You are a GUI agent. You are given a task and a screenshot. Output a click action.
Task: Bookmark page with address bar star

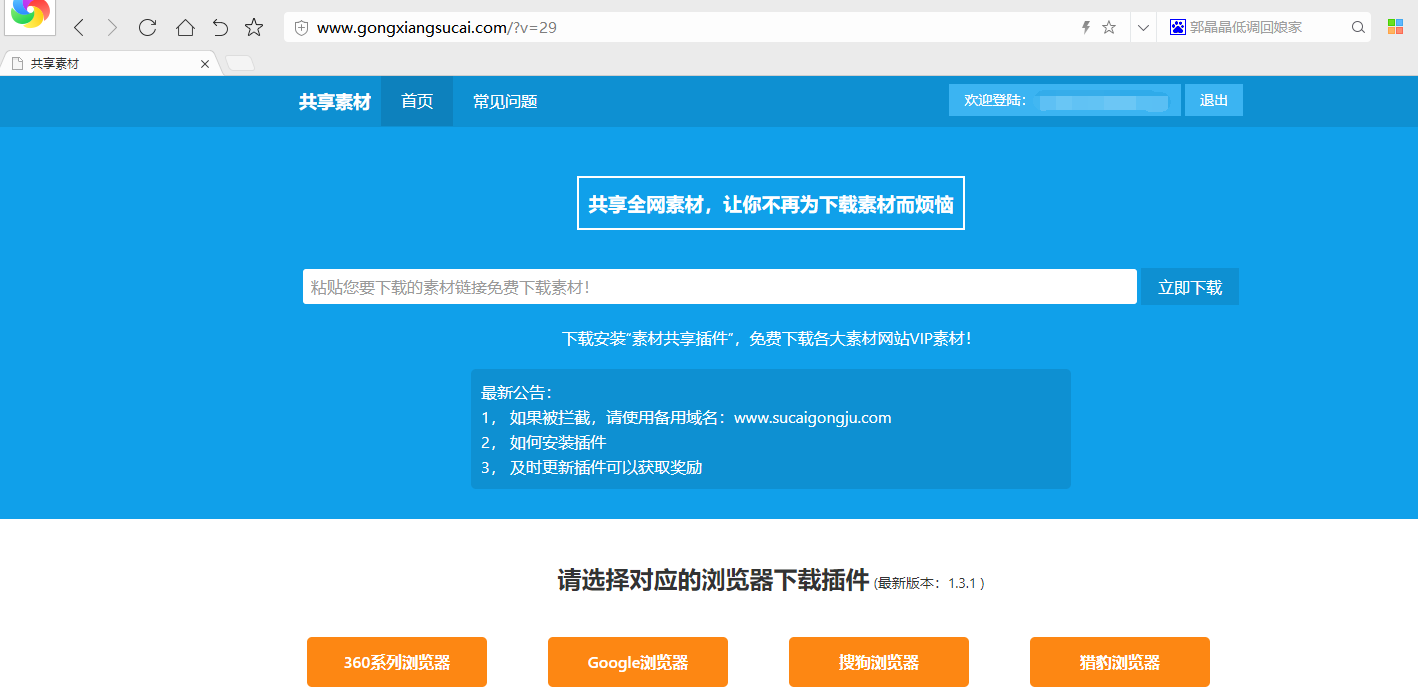point(1109,28)
